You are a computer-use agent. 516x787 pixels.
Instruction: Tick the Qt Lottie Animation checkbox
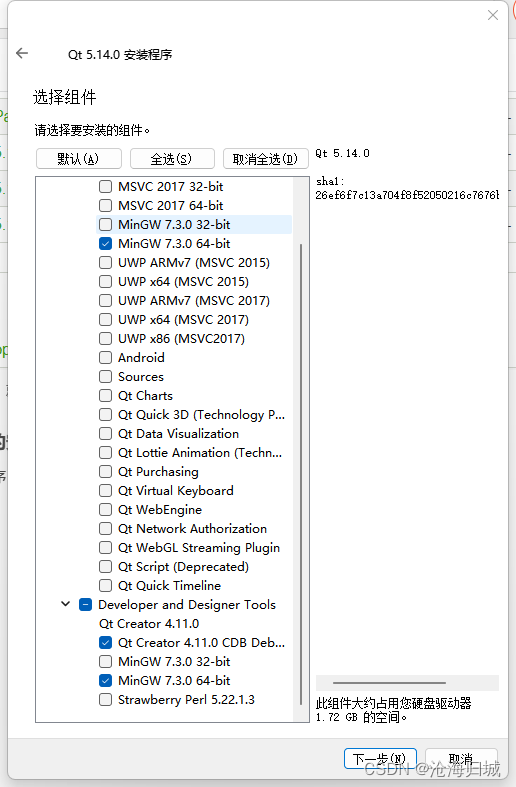(x=105, y=453)
